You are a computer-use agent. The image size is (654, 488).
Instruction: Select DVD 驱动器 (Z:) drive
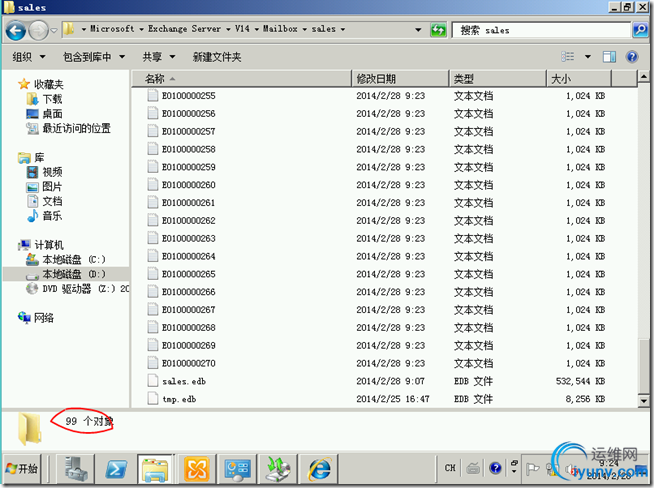(86, 289)
